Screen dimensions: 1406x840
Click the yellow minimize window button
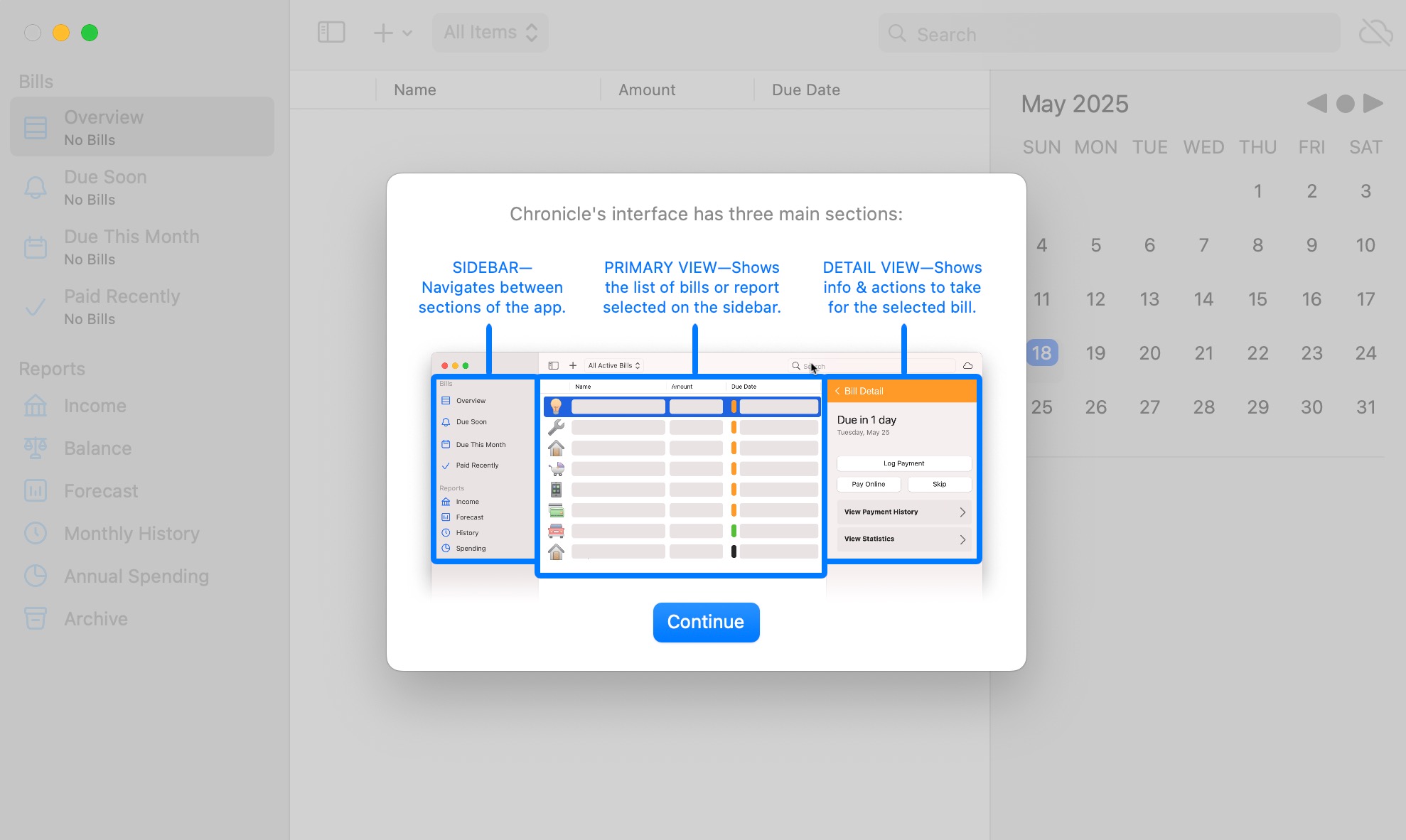click(x=61, y=33)
